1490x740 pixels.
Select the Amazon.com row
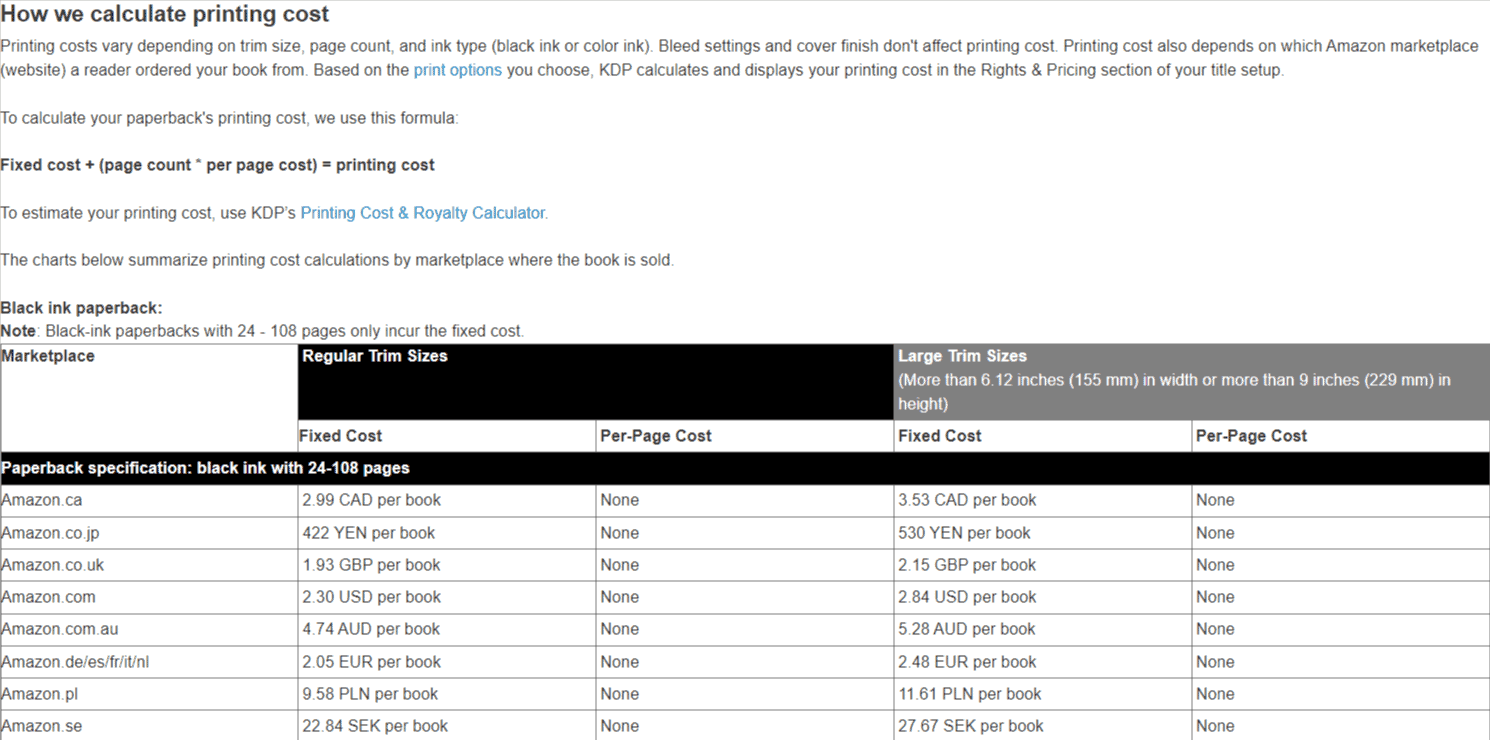[x=48, y=596]
